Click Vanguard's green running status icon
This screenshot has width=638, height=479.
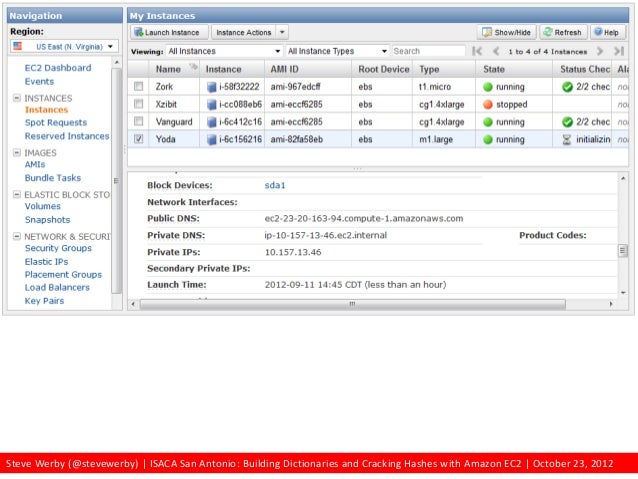[487, 122]
